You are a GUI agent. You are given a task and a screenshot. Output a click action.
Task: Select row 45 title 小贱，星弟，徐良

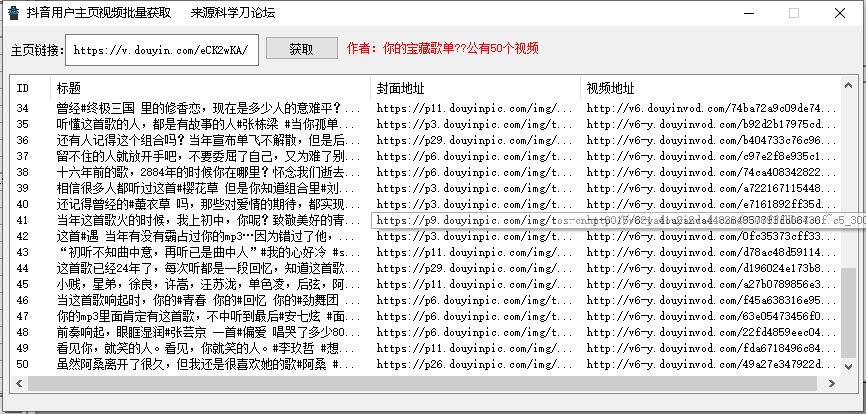tap(208, 285)
